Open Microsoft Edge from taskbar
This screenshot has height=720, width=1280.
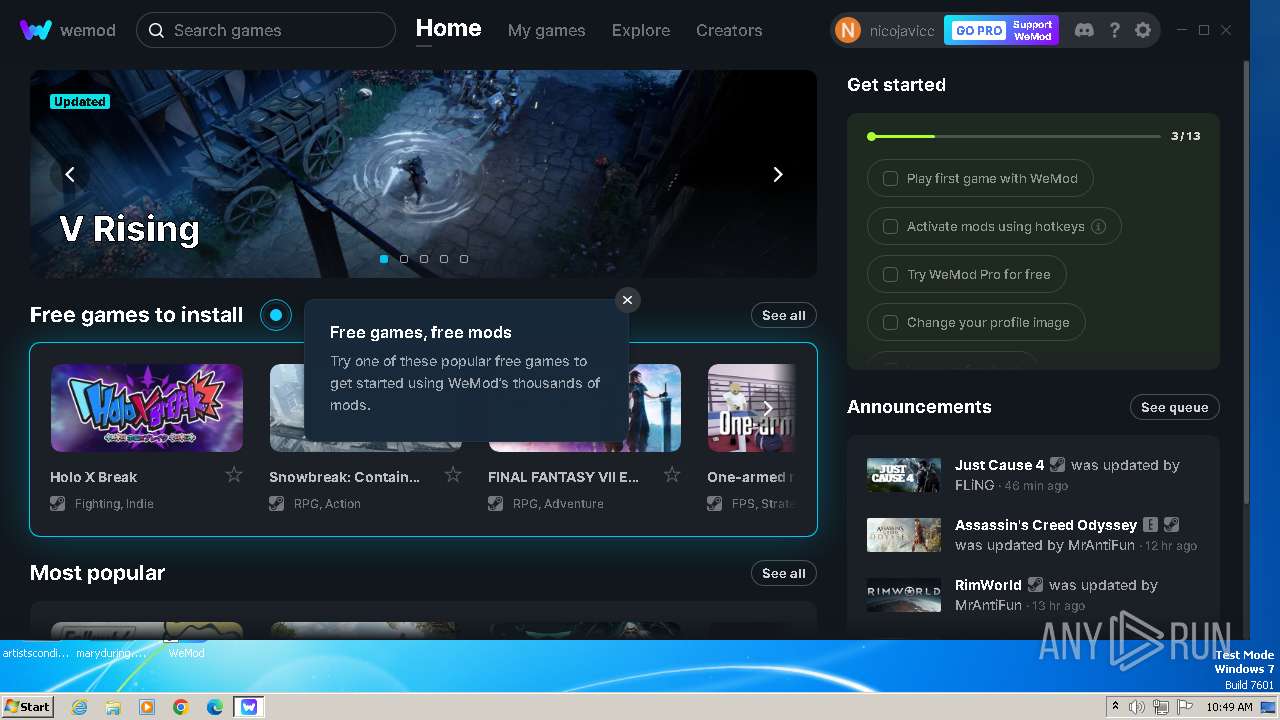coord(215,707)
